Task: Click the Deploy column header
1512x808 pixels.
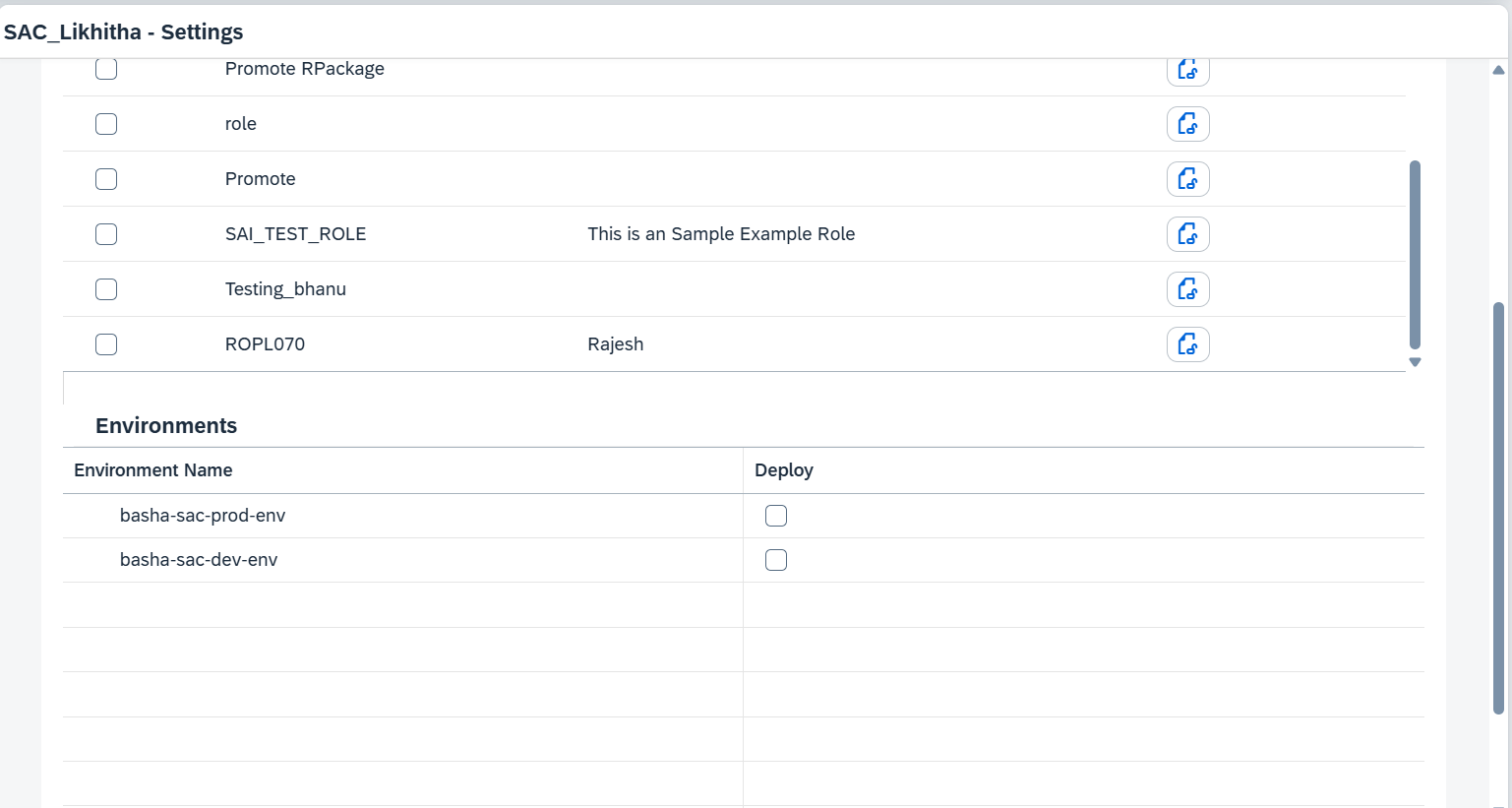Action: [x=783, y=470]
